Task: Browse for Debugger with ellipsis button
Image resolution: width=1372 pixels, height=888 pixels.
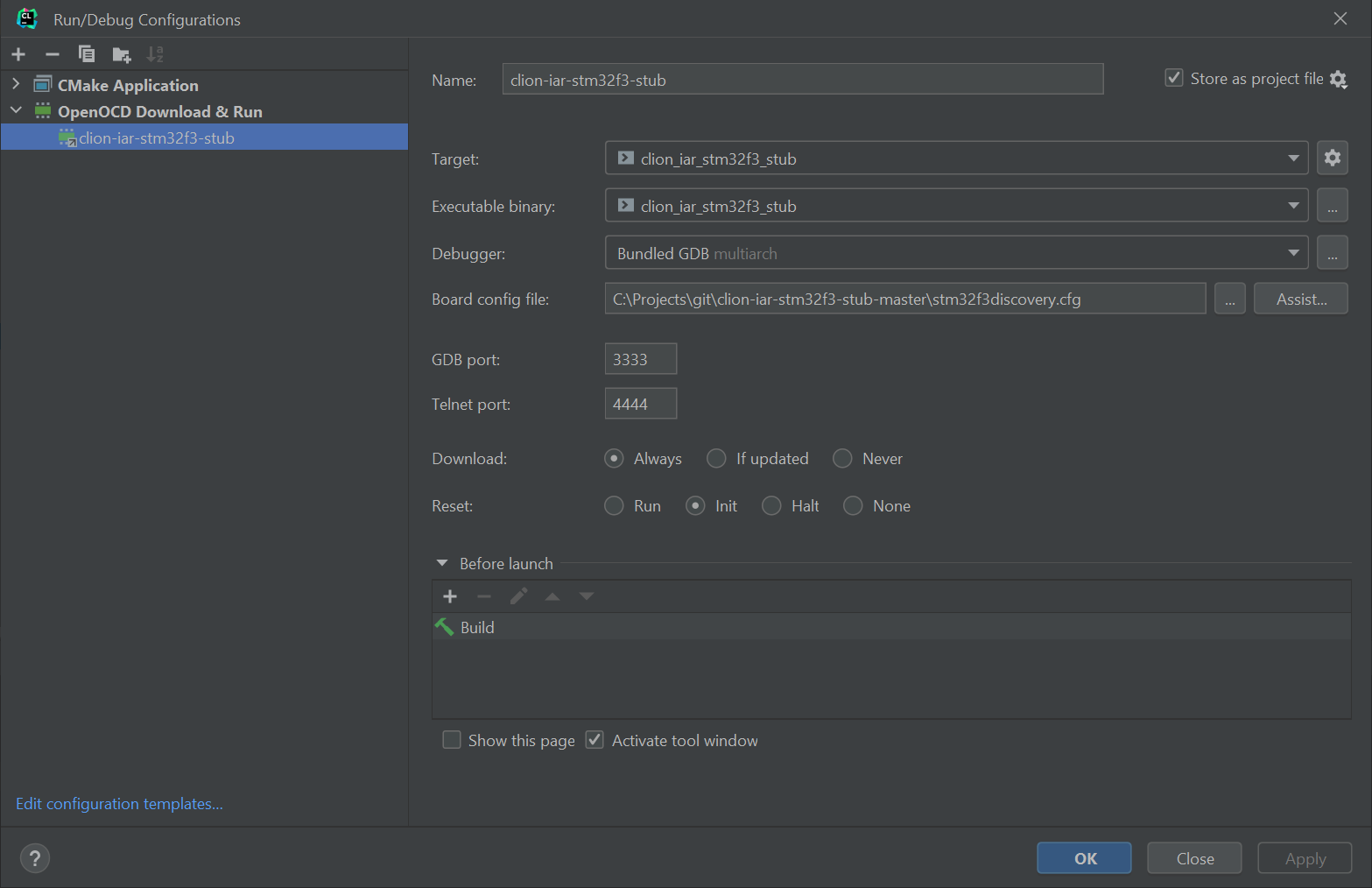Action: tap(1332, 252)
